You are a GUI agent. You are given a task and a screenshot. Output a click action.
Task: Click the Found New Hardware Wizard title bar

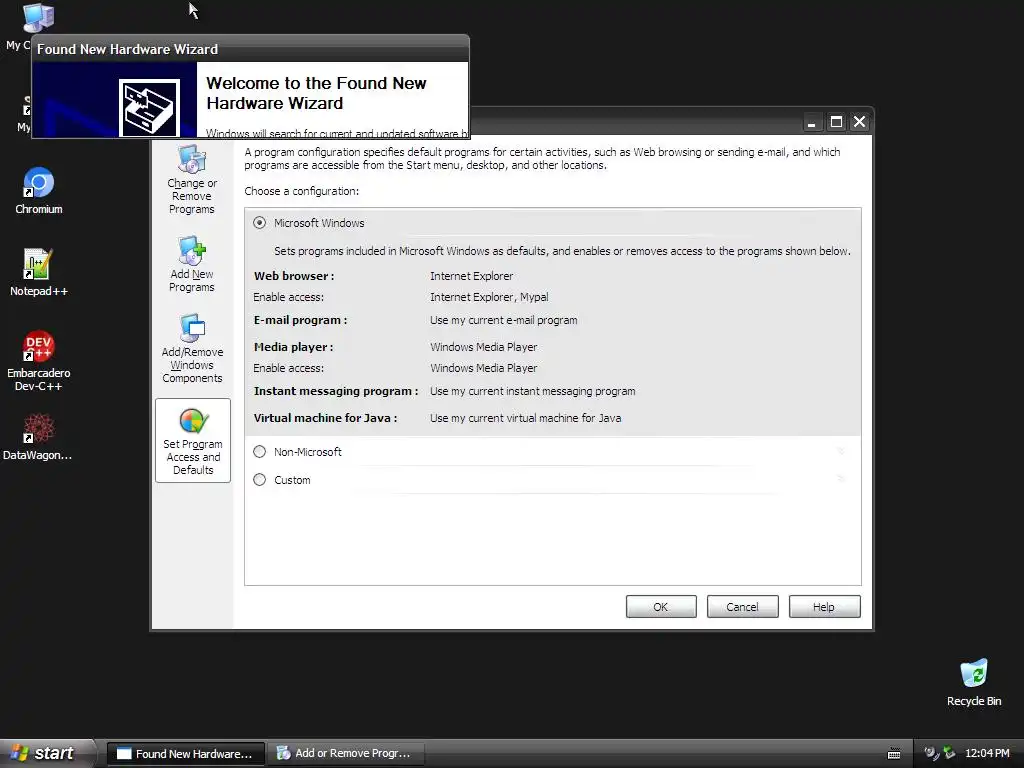click(250, 49)
